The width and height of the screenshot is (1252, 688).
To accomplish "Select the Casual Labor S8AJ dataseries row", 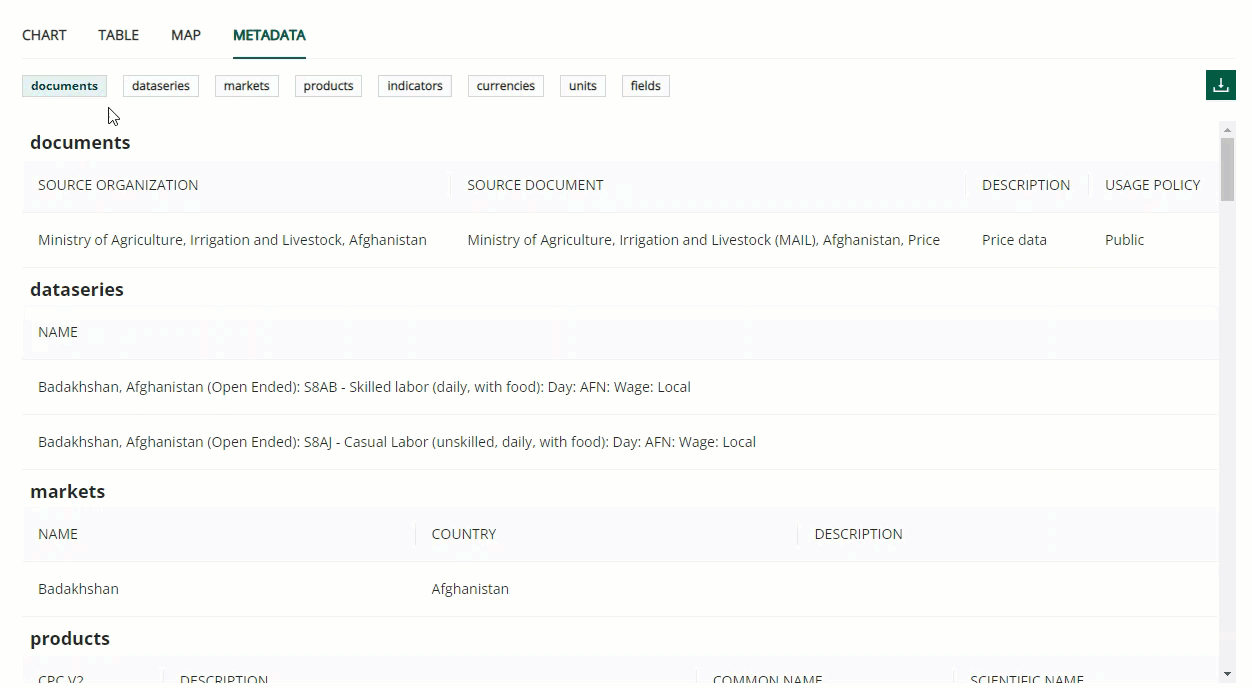I will coord(396,442).
